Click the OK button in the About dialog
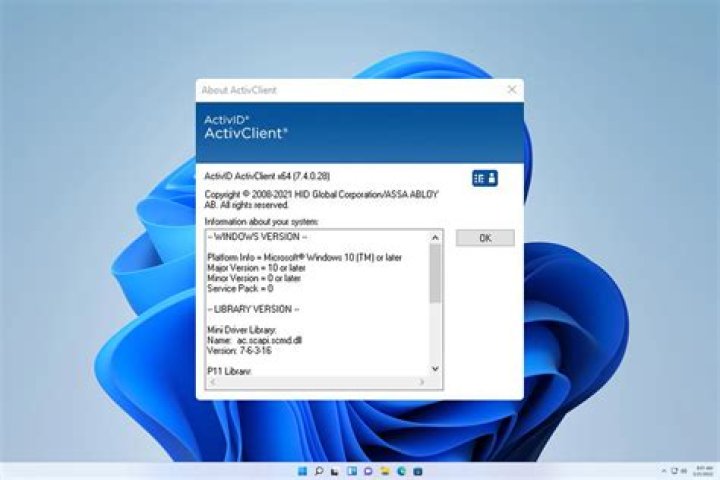Image resolution: width=720 pixels, height=480 pixels. (x=485, y=238)
